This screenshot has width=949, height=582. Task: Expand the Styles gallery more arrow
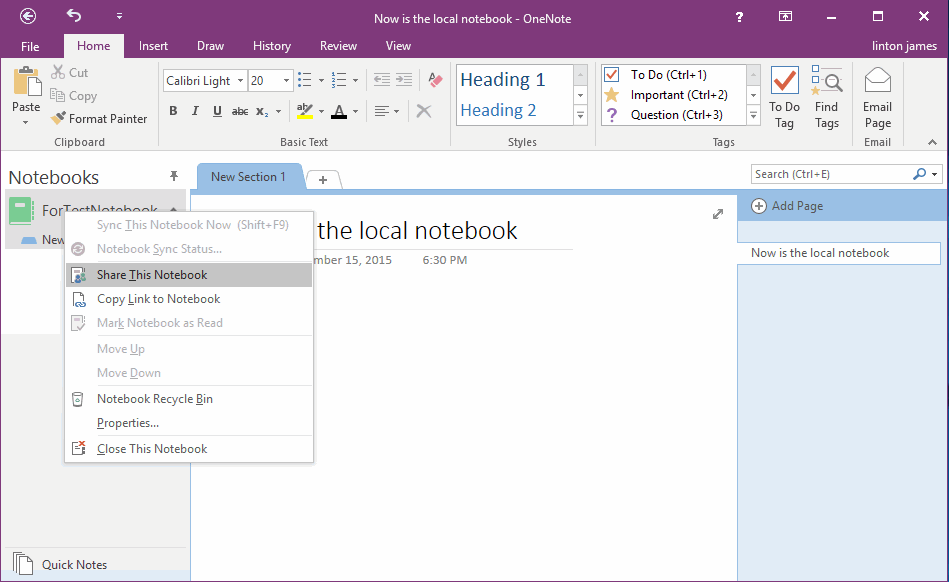(580, 115)
